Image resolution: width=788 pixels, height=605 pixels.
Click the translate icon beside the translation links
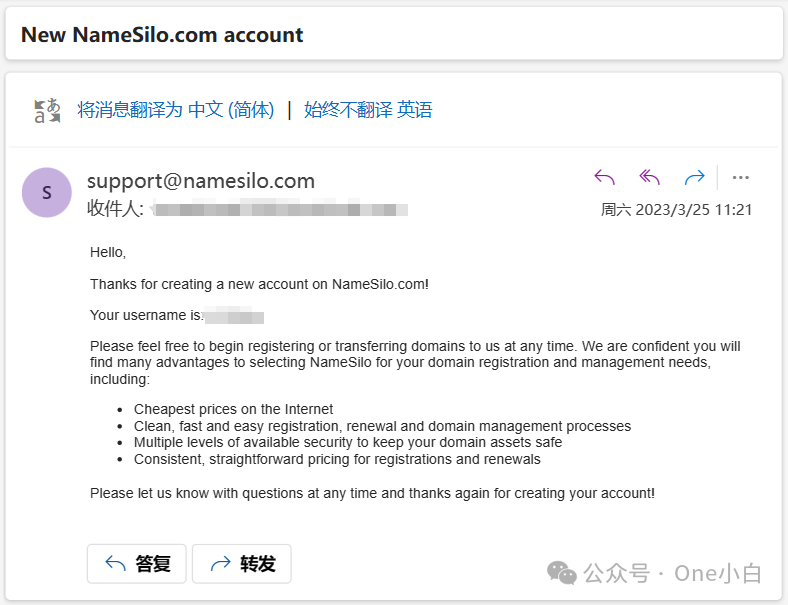[x=47, y=110]
